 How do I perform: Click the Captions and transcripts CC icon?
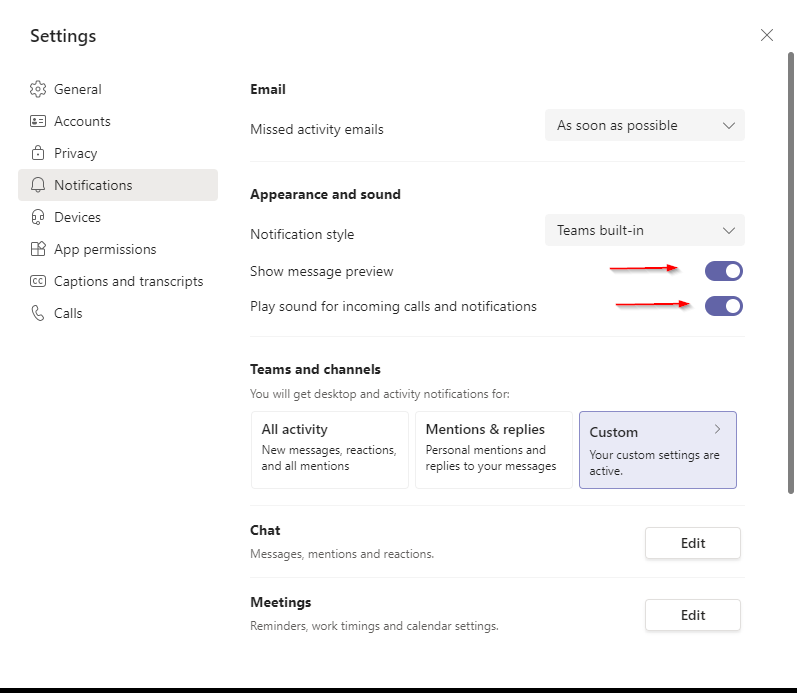tap(38, 281)
